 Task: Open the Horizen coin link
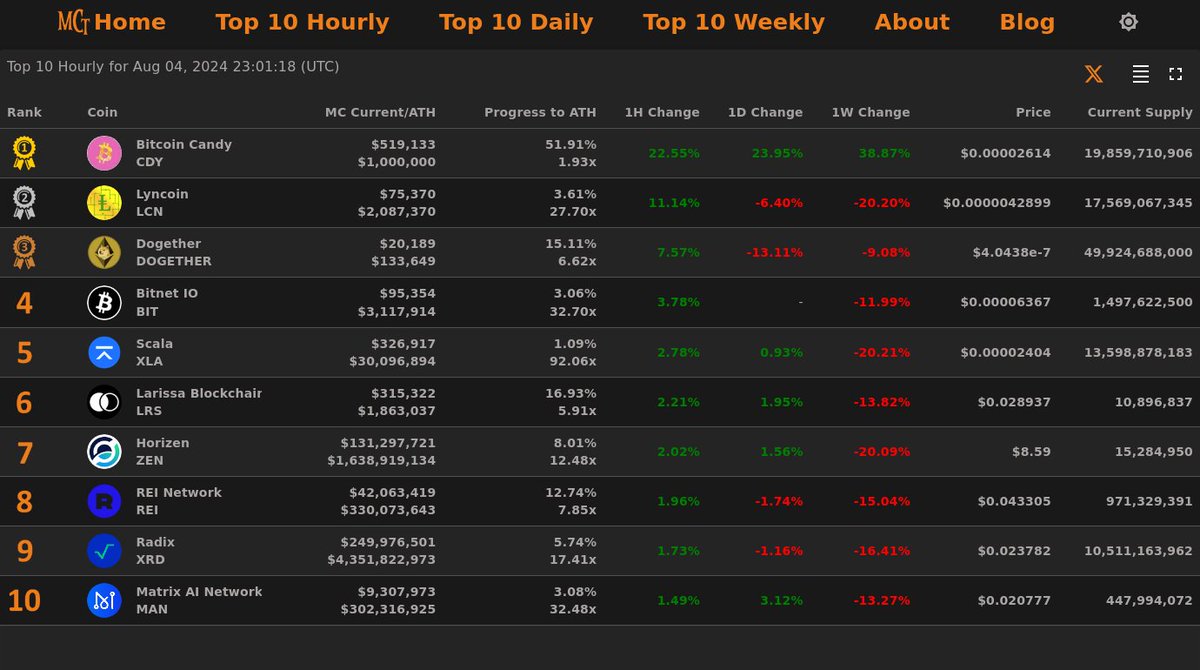(162, 443)
